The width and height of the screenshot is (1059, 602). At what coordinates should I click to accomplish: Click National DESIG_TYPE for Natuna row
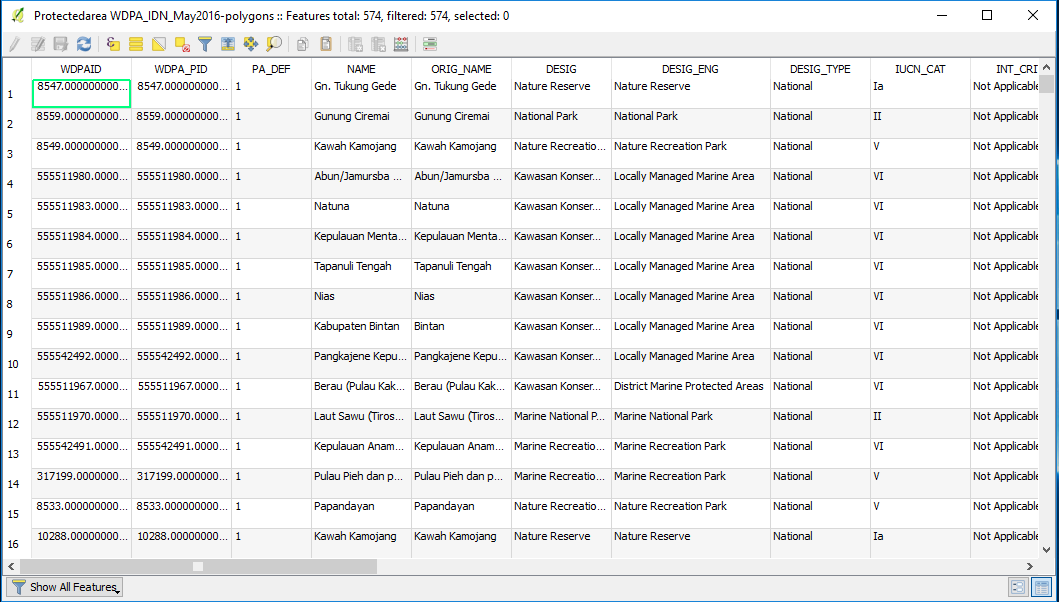(820, 214)
